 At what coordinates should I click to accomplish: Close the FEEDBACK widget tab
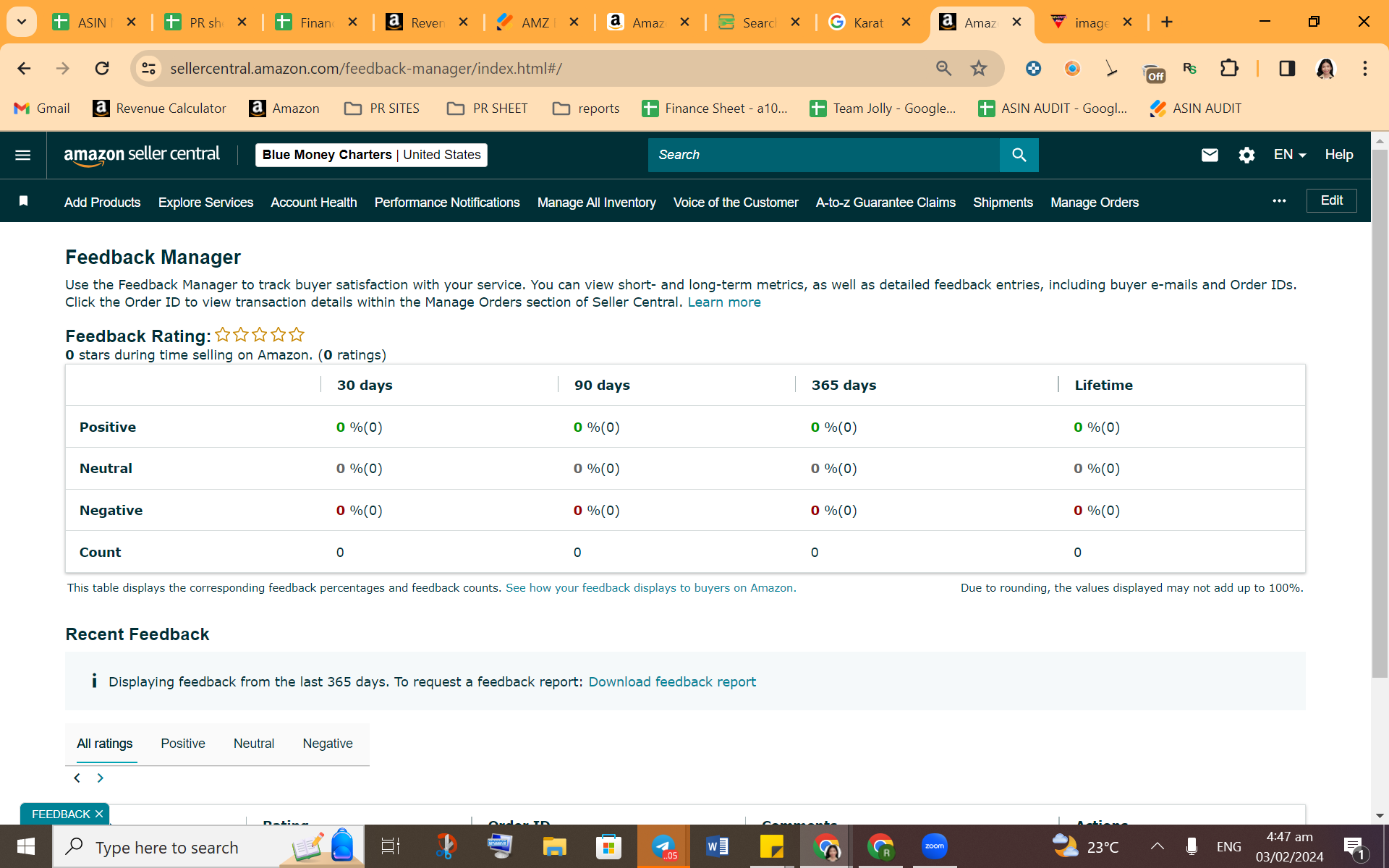point(99,814)
